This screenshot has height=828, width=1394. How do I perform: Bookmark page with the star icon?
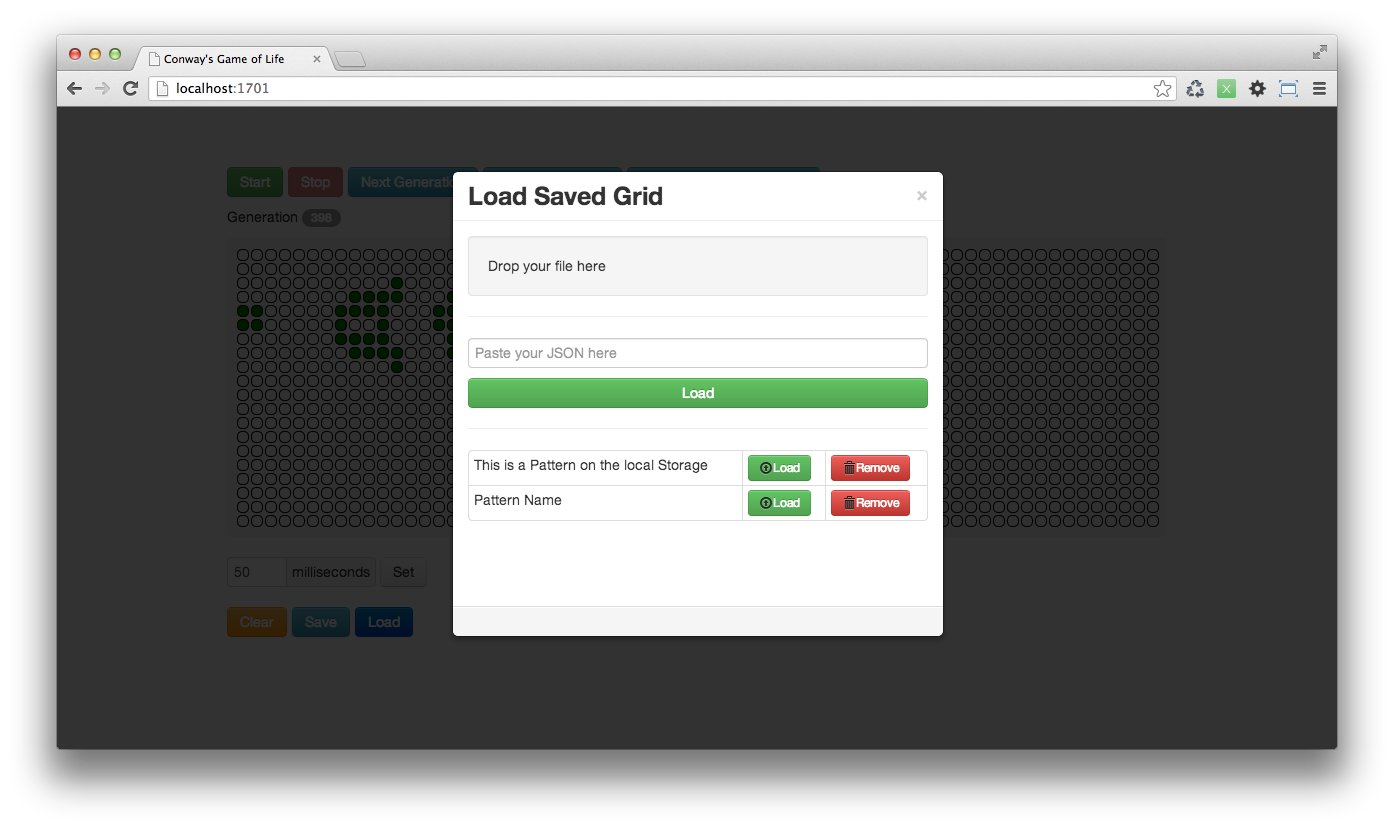click(1162, 89)
